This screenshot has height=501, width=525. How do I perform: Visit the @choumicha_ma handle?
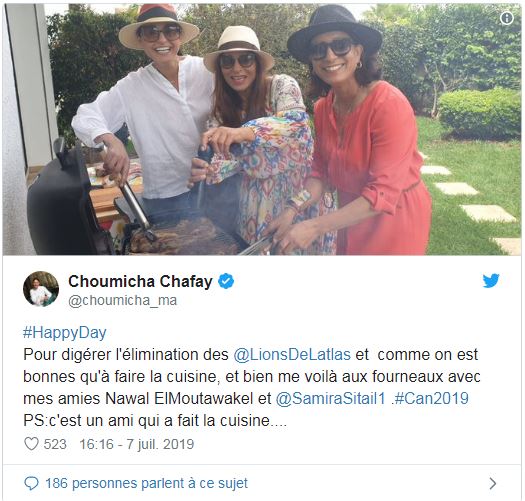point(123,300)
